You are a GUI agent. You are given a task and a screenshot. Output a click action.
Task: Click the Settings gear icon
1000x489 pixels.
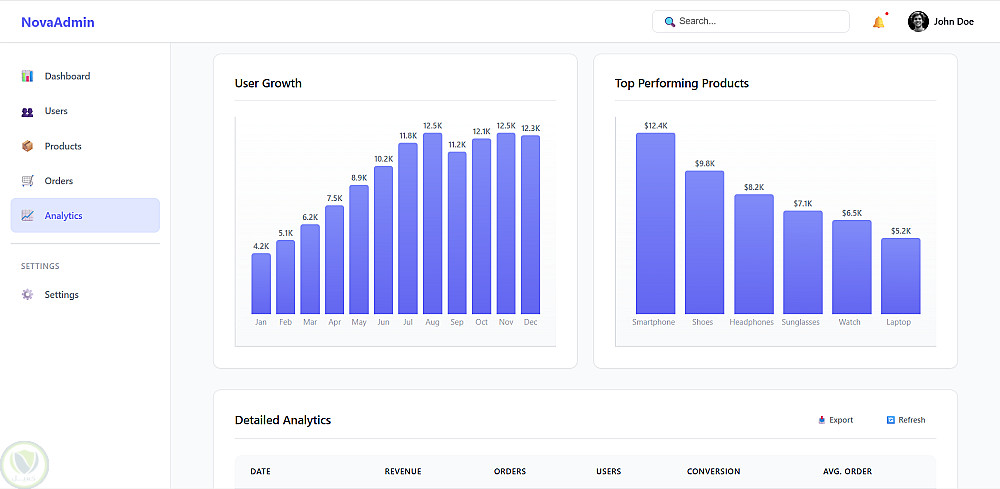click(x=28, y=295)
